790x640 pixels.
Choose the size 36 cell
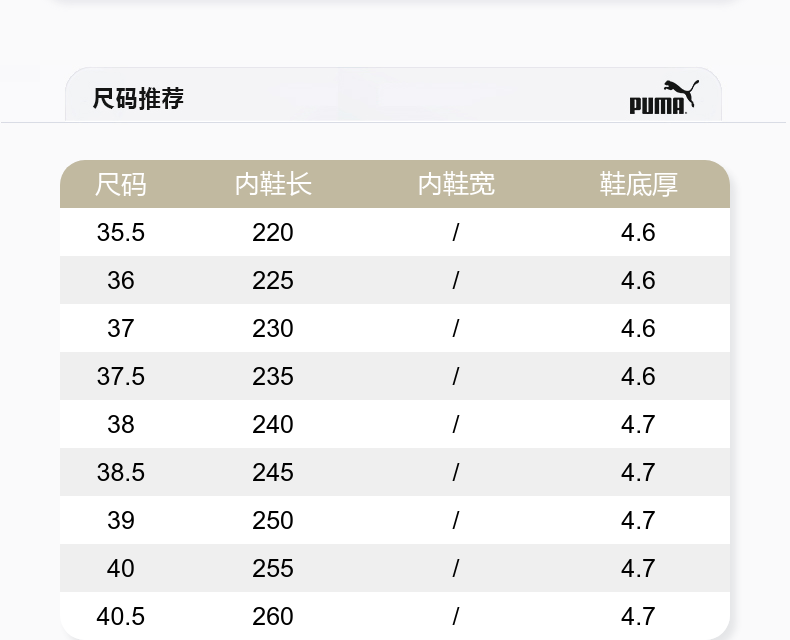pyautogui.click(x=121, y=281)
